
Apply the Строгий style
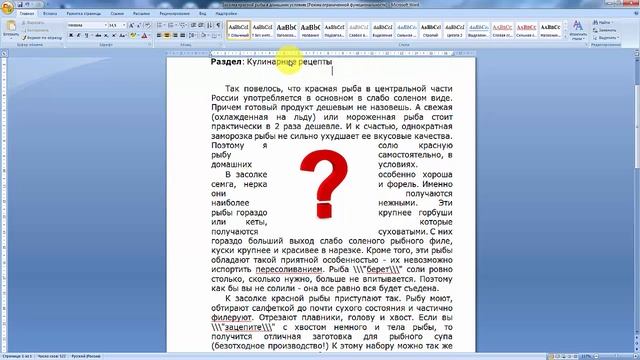(x=431, y=30)
